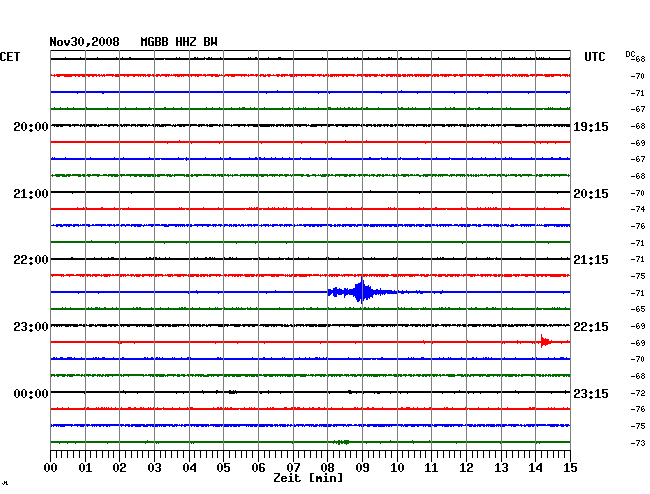Click the 19:15 UTC time label
This screenshot has height=494, width=650.
click(x=591, y=127)
